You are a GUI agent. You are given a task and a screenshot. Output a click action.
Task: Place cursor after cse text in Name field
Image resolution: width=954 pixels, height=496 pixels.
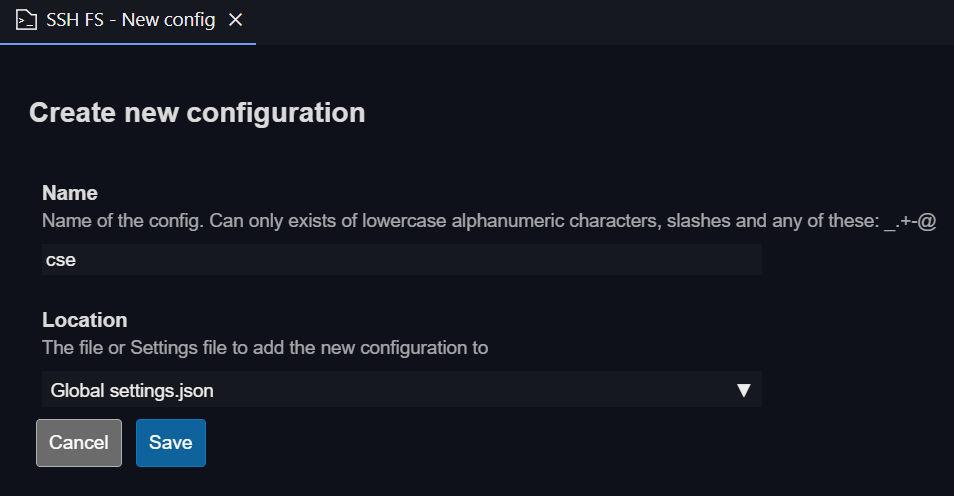point(78,260)
